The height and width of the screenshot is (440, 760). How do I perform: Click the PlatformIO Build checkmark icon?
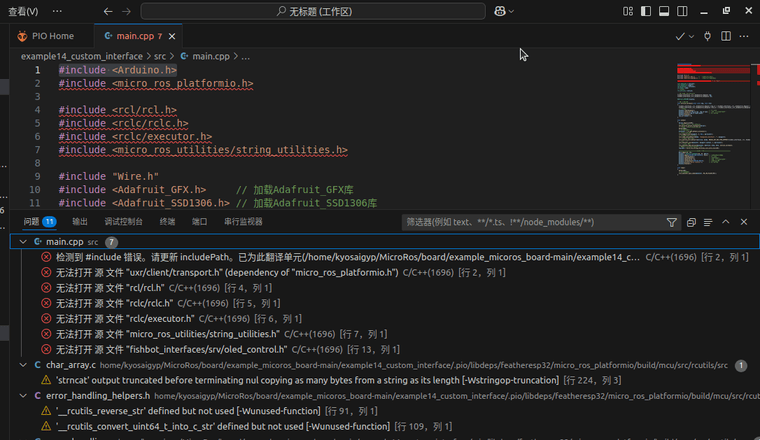click(x=680, y=36)
